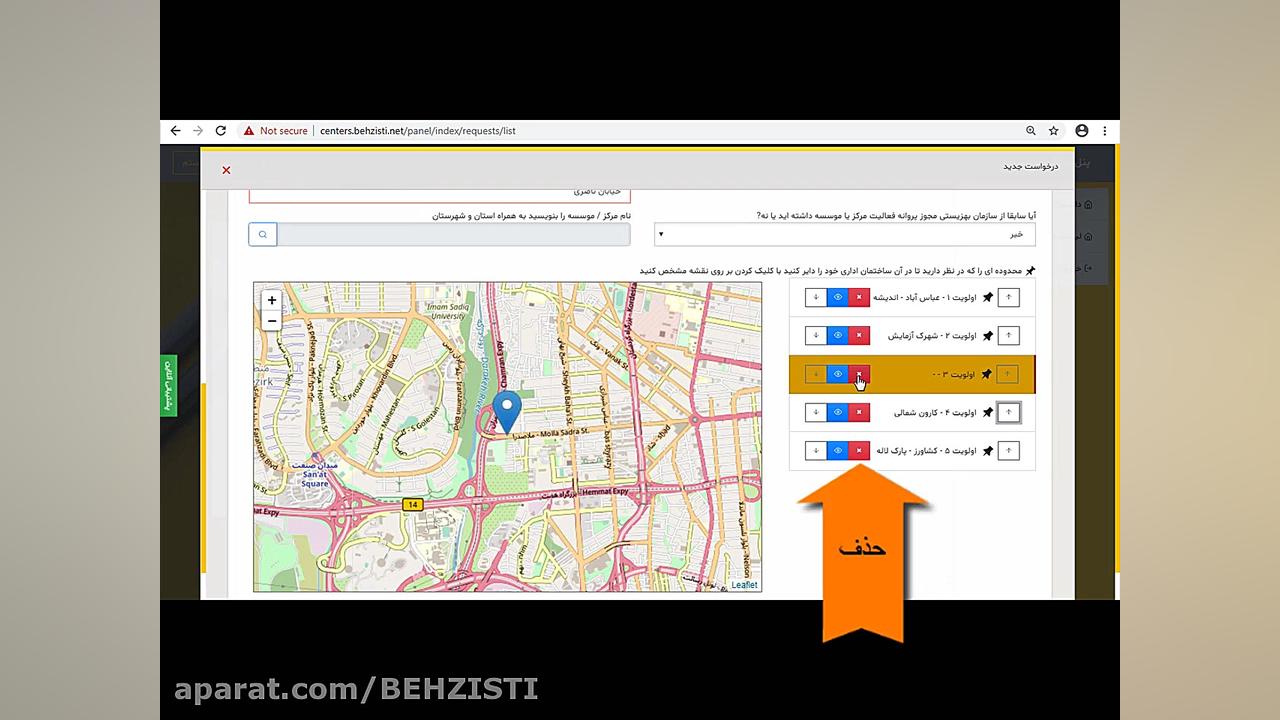Show اولویت ۵ - کشاورز - پارک لاله with its eye
Image resolution: width=1280 pixels, height=720 pixels.
(838, 451)
